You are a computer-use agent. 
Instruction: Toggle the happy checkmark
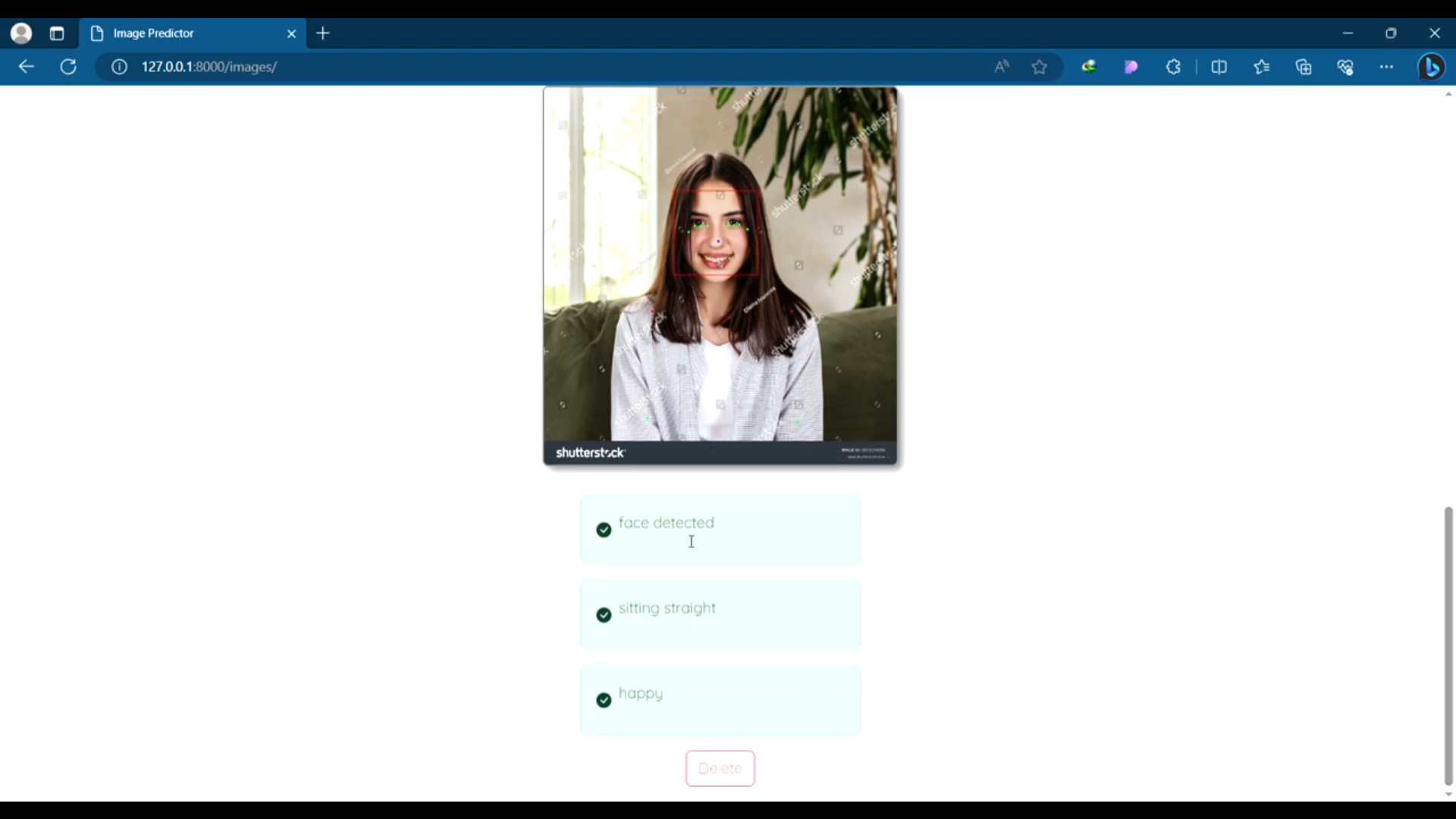click(x=604, y=700)
